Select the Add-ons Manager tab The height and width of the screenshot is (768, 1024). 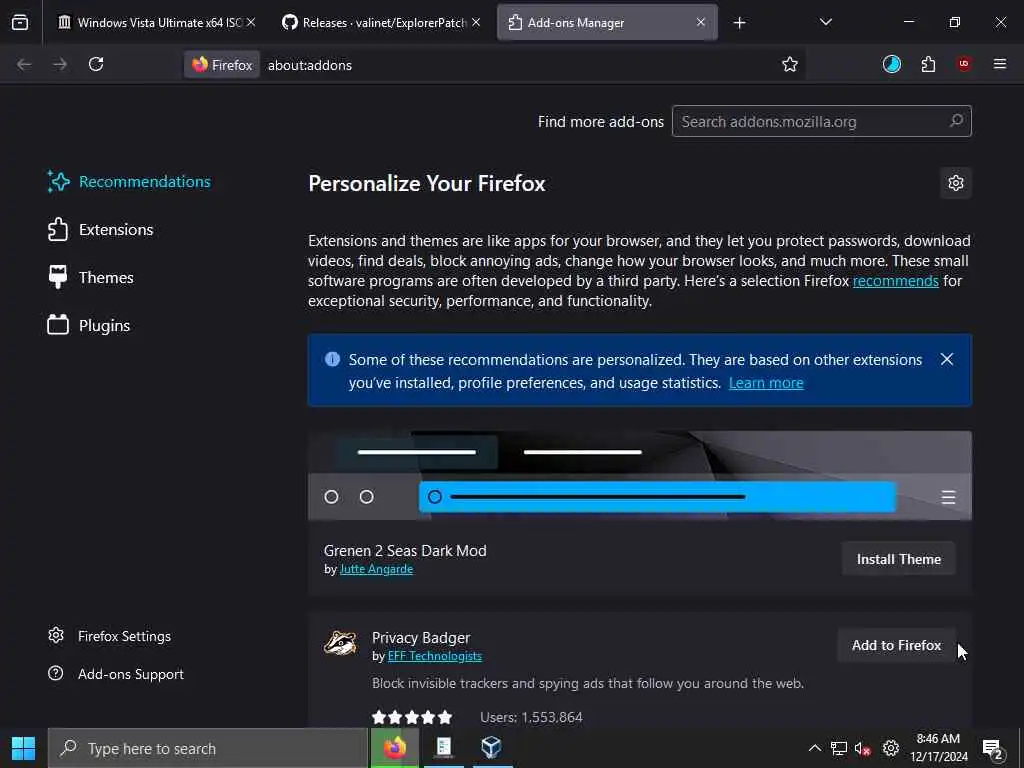[x=607, y=22]
